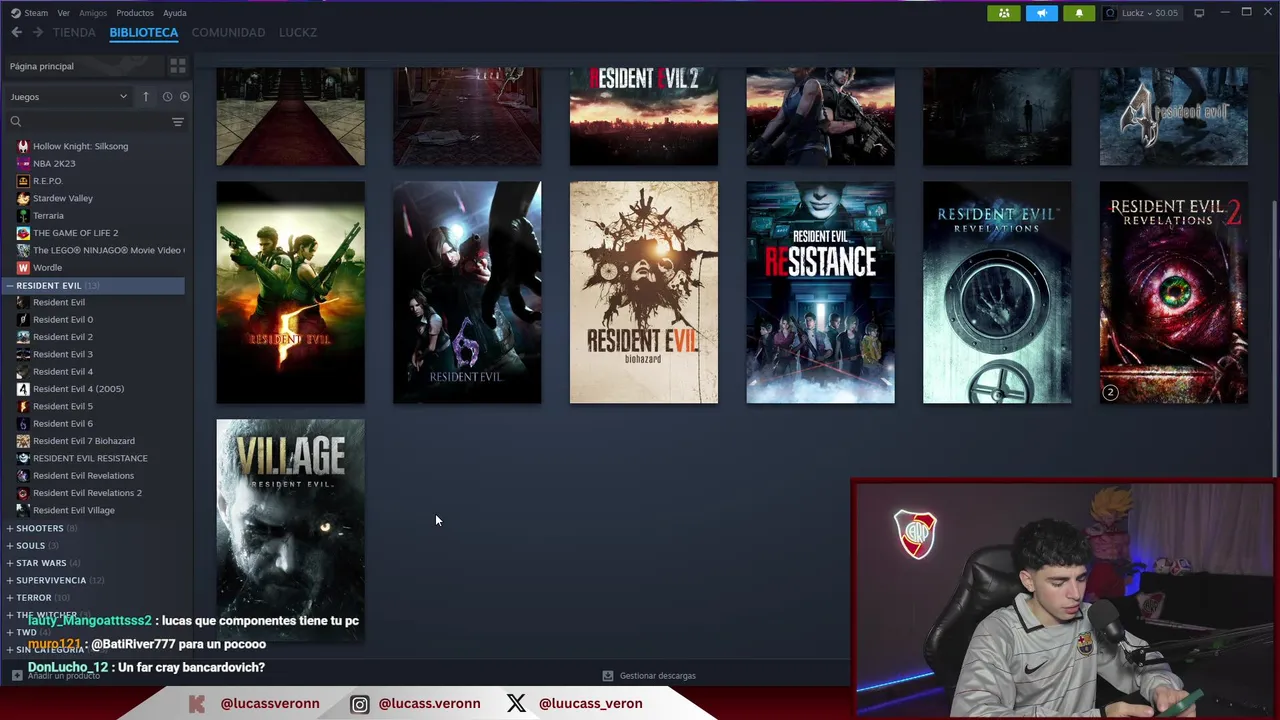The height and width of the screenshot is (720, 1280).
Task: Select Resident Evil 0 in sidebar
Action: click(x=63, y=319)
